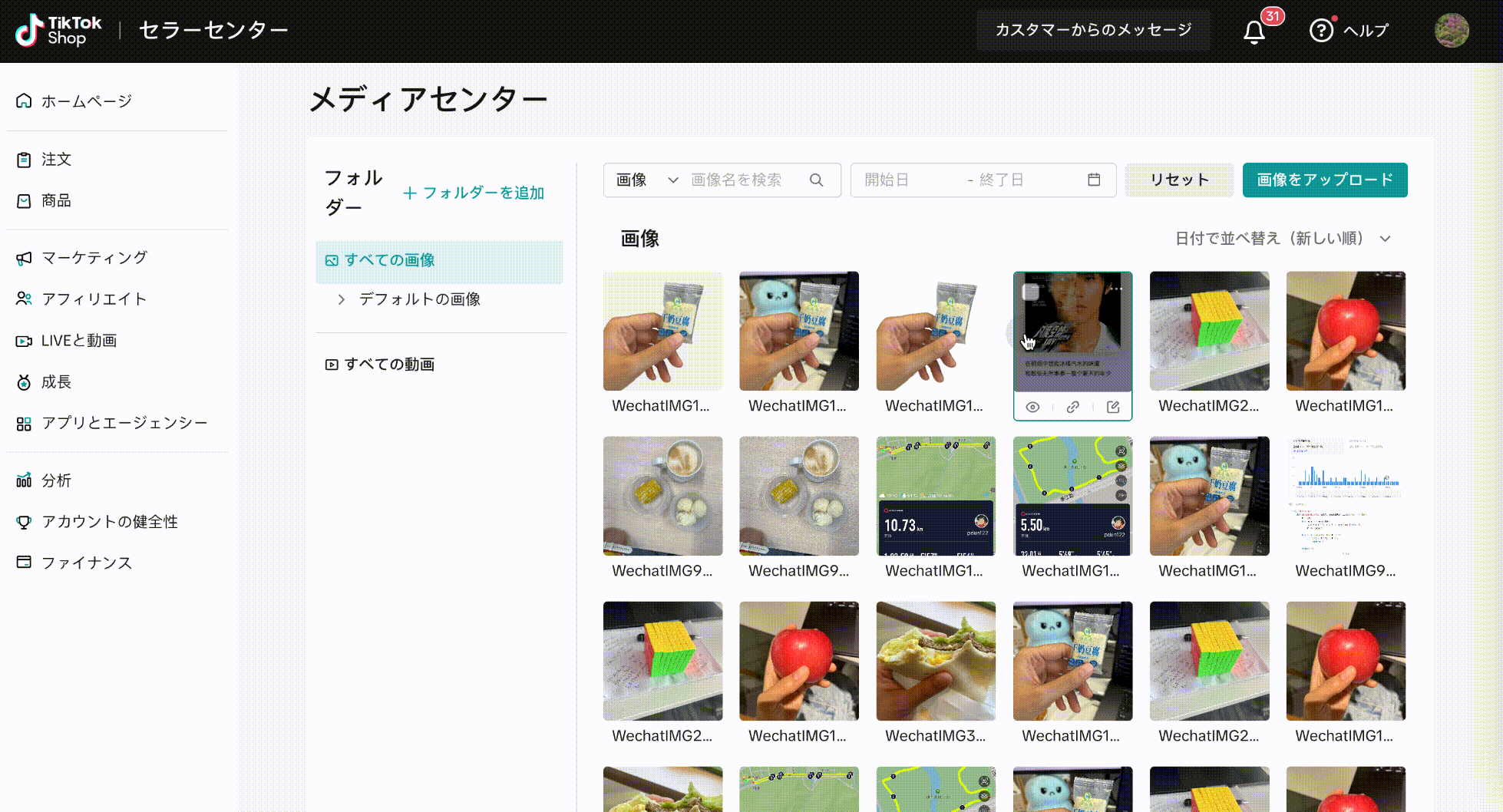This screenshot has height=812, width=1503.
Task: Click the video icon beside すべての動画
Action: coord(332,365)
